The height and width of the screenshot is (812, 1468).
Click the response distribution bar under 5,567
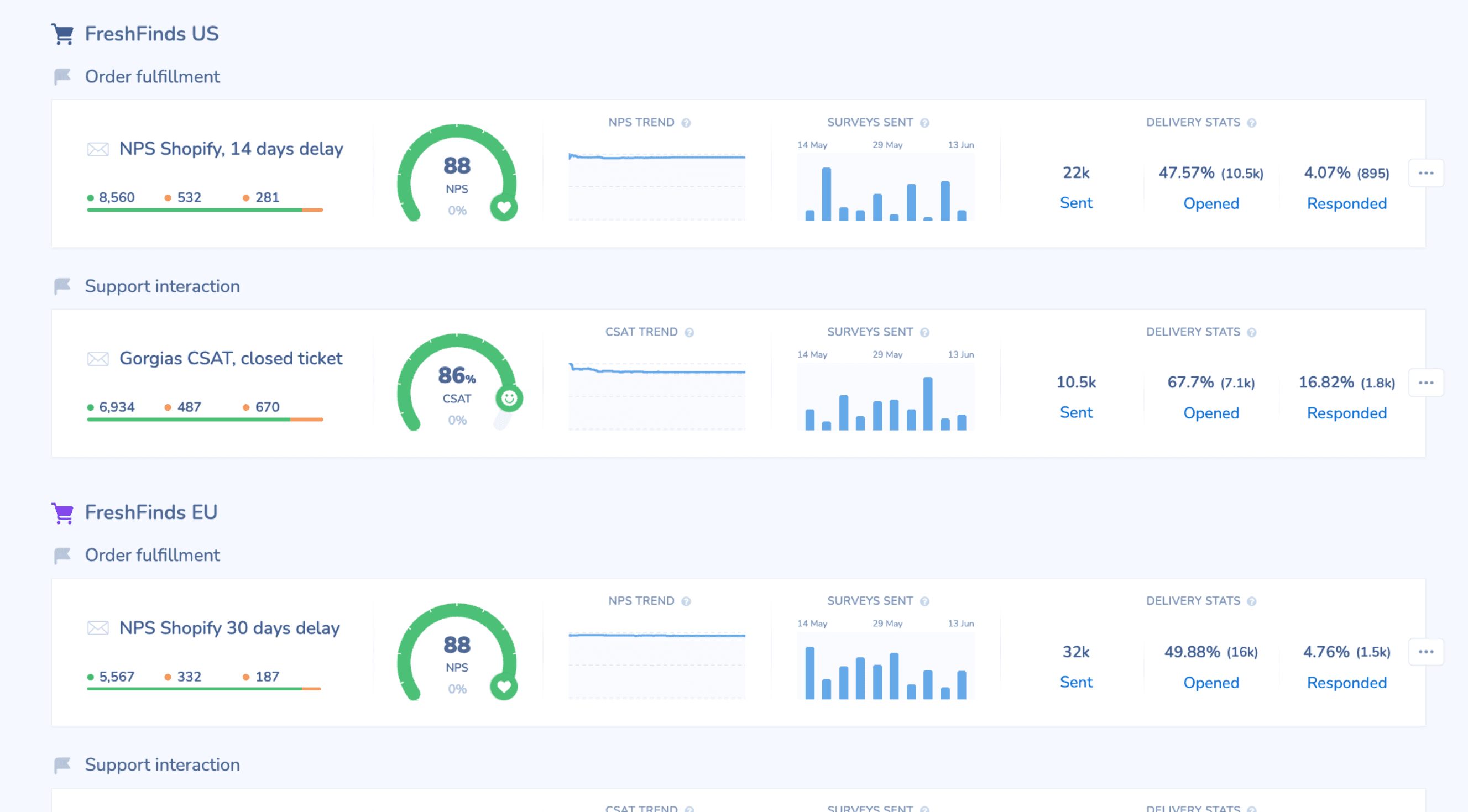coord(204,689)
